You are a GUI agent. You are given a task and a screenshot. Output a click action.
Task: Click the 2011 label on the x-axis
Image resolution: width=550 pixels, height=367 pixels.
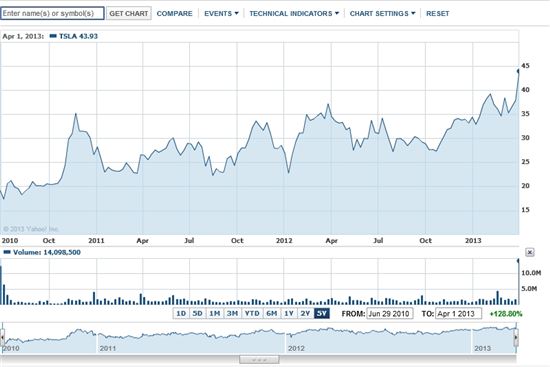[x=96, y=241]
